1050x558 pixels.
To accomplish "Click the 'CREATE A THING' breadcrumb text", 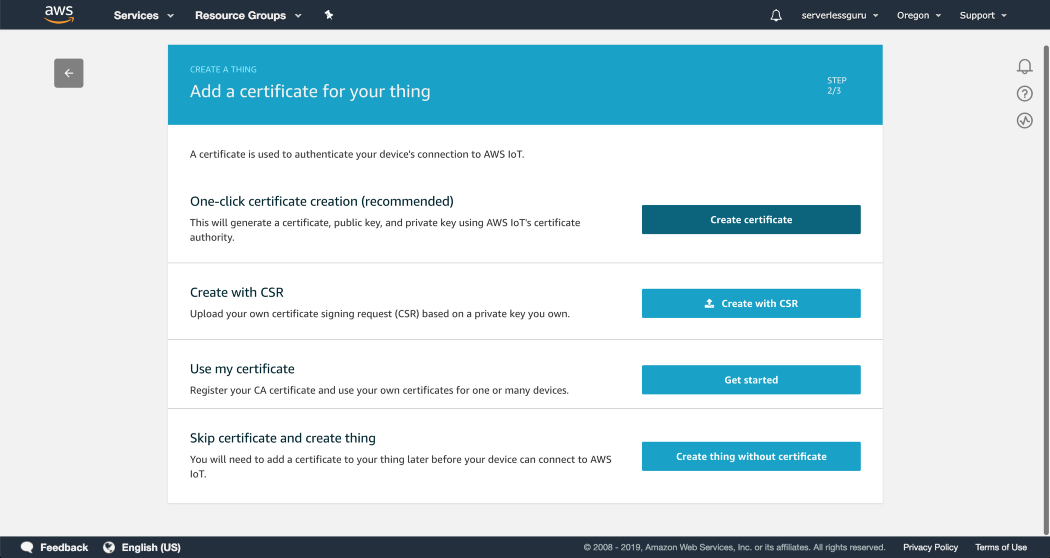I will [x=223, y=70].
